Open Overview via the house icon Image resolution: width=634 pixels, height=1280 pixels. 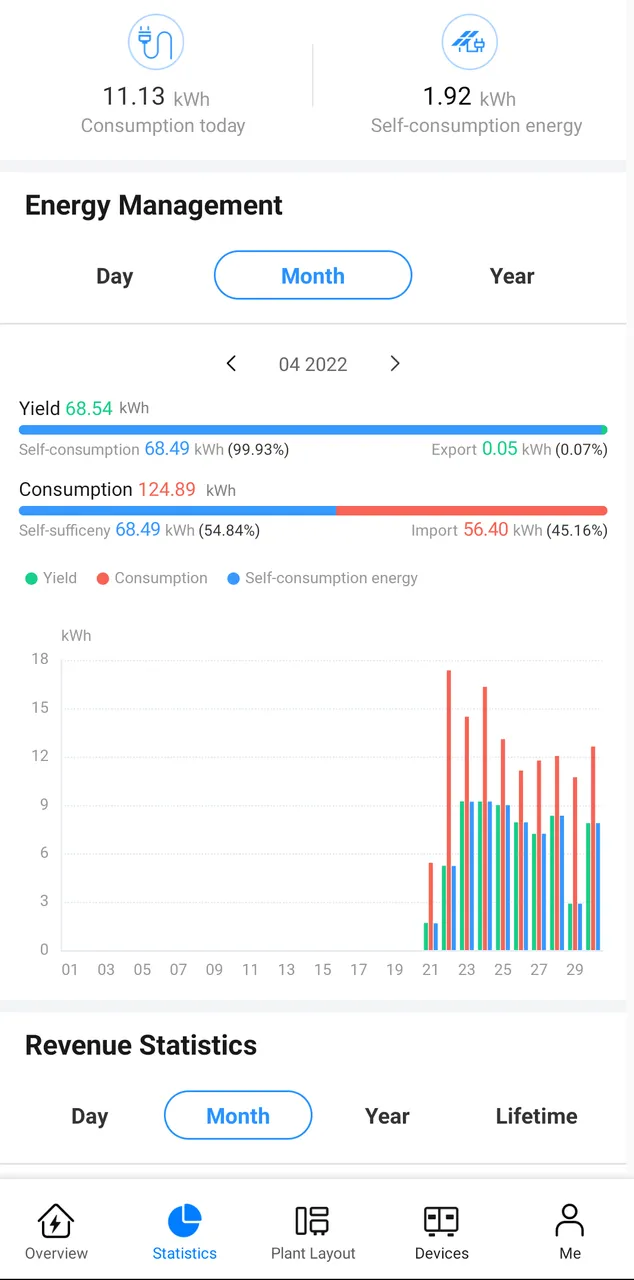(x=56, y=1221)
